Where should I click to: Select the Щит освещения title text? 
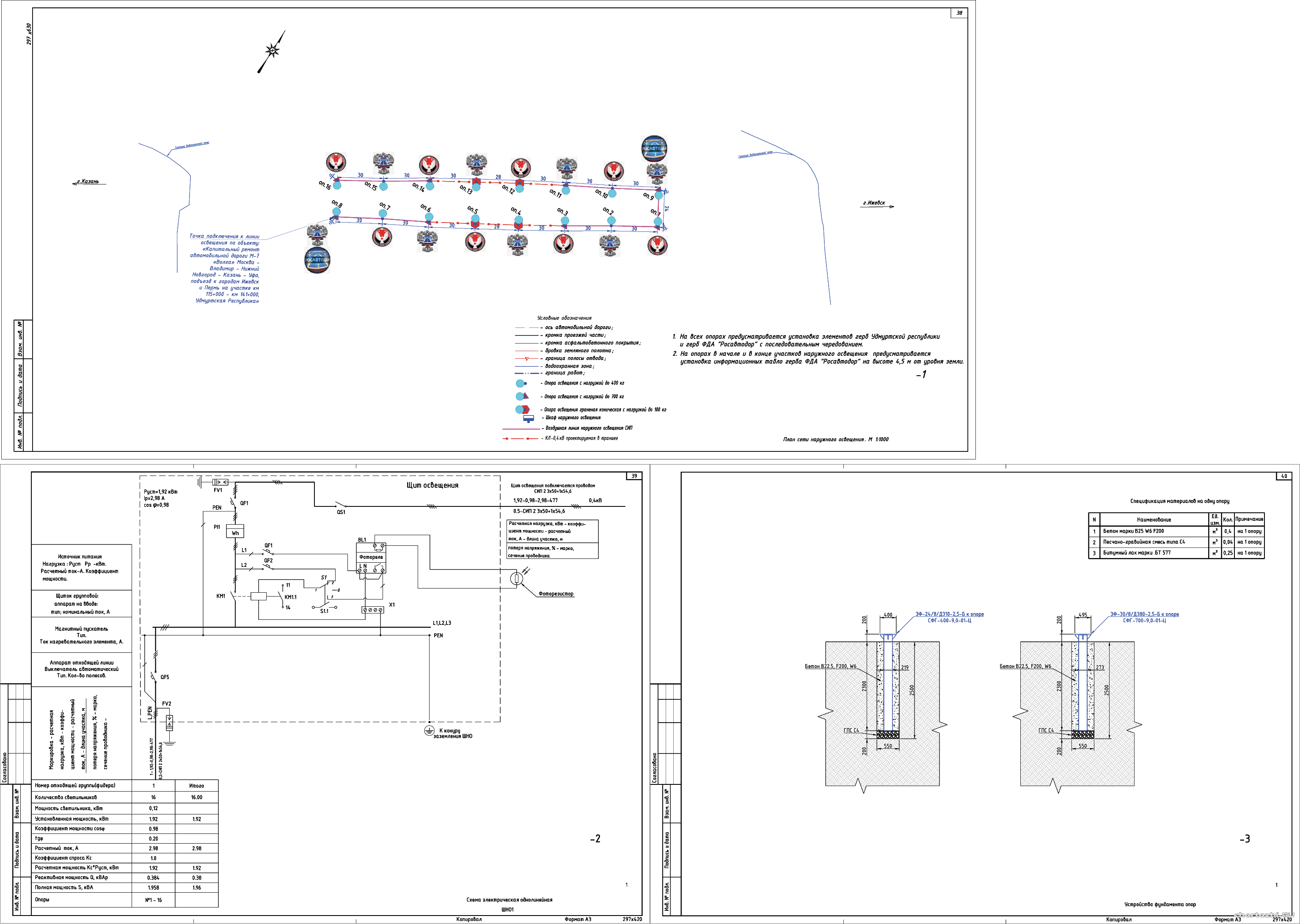click(x=432, y=485)
